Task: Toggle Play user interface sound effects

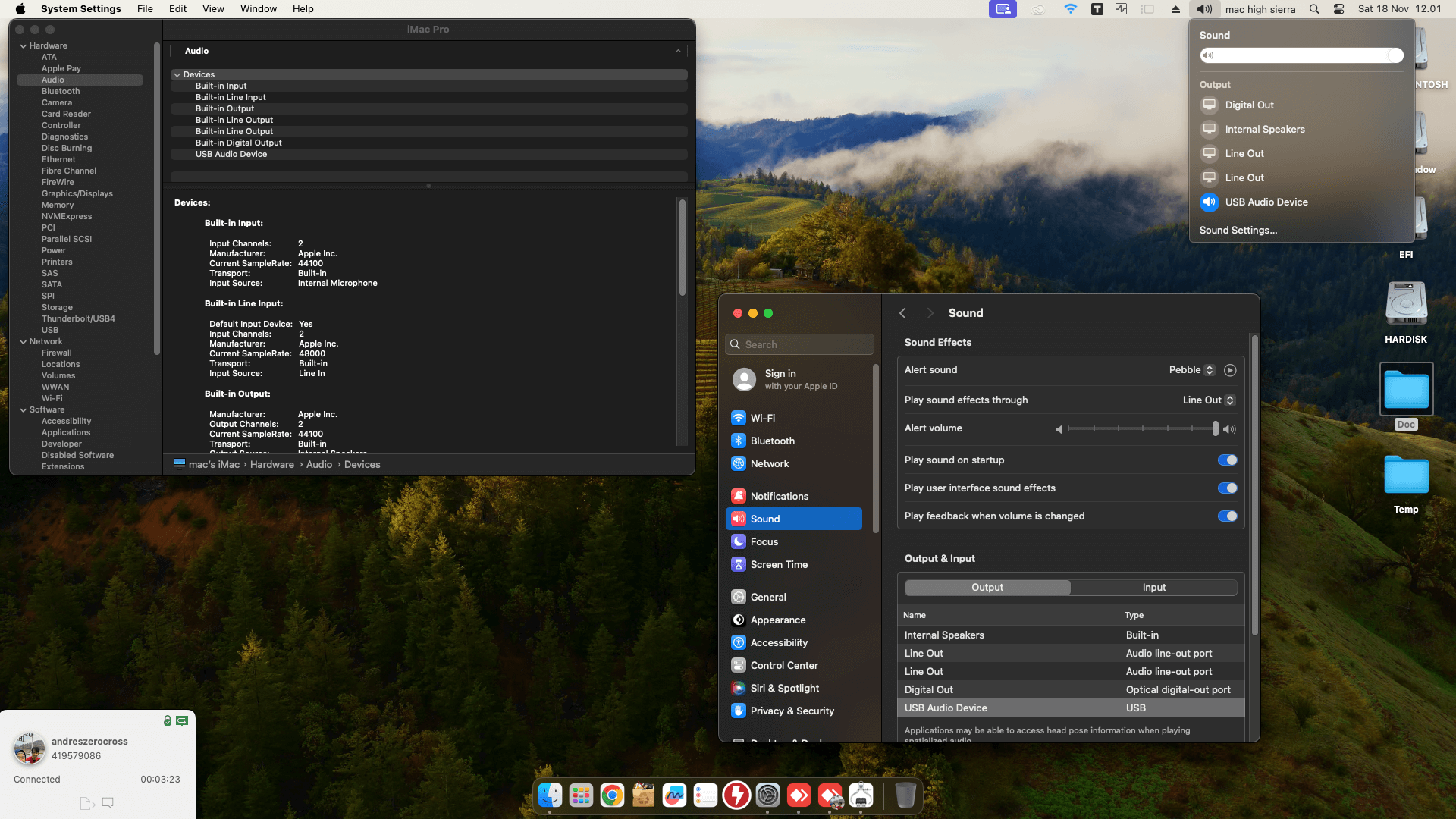Action: click(x=1227, y=488)
